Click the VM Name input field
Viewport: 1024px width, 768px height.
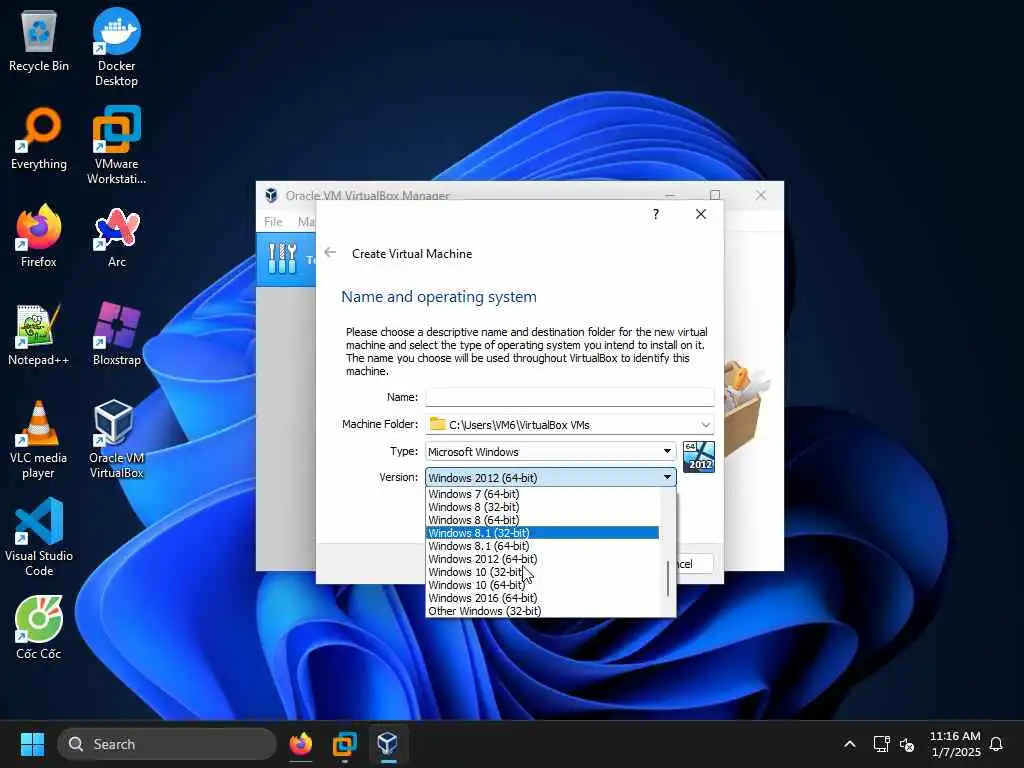pos(569,397)
